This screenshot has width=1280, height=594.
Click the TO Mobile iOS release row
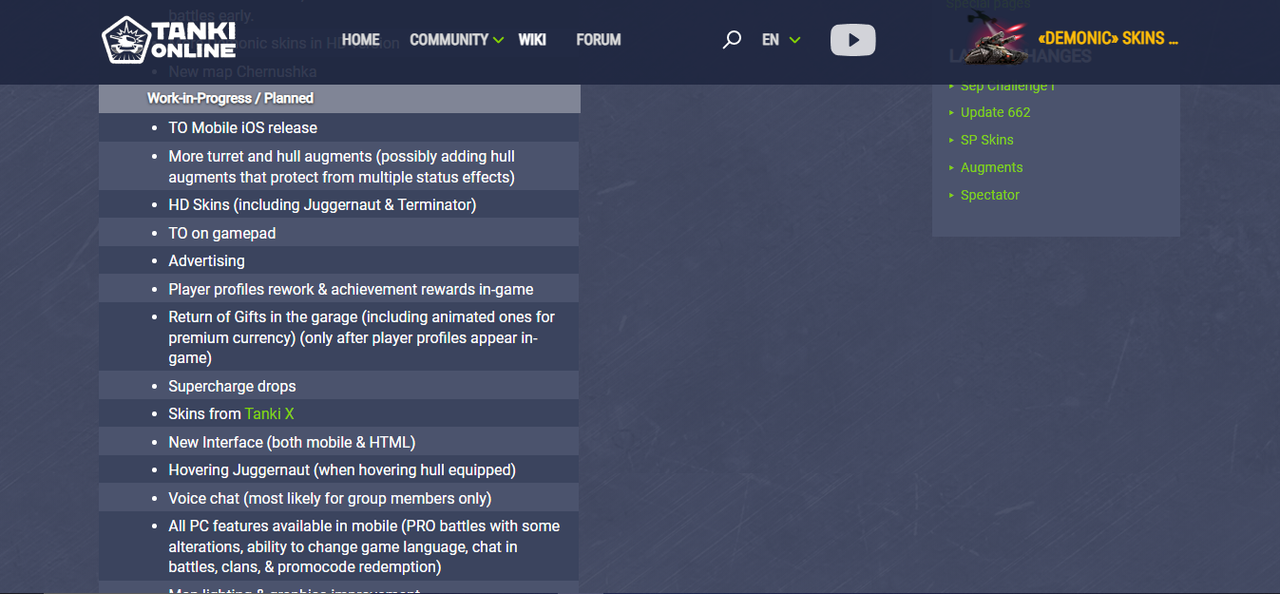pos(339,128)
